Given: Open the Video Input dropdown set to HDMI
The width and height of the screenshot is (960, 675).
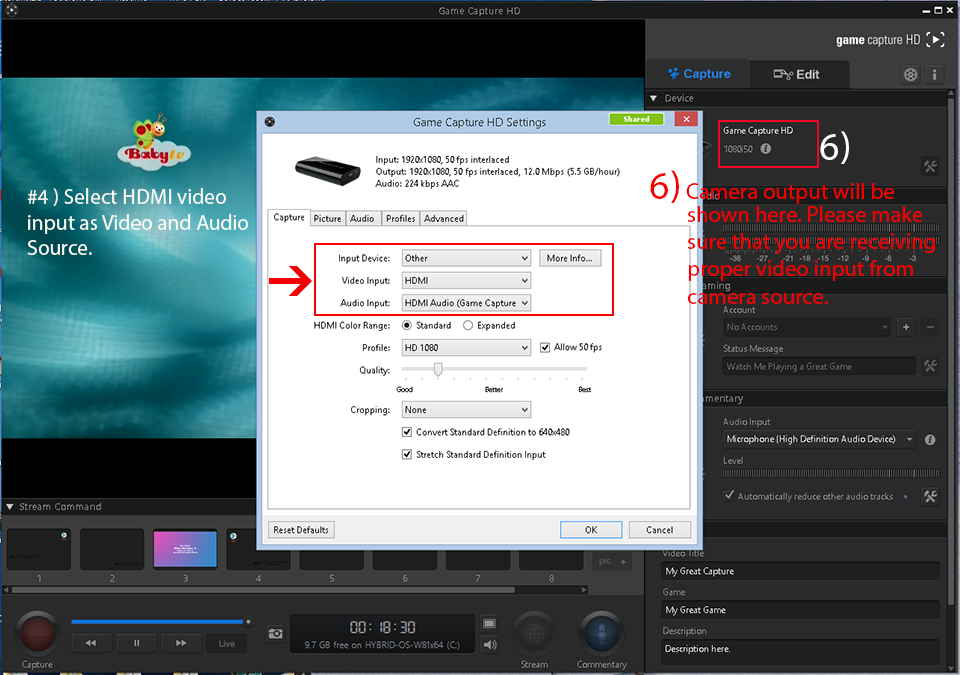Looking at the screenshot, I should [x=466, y=281].
